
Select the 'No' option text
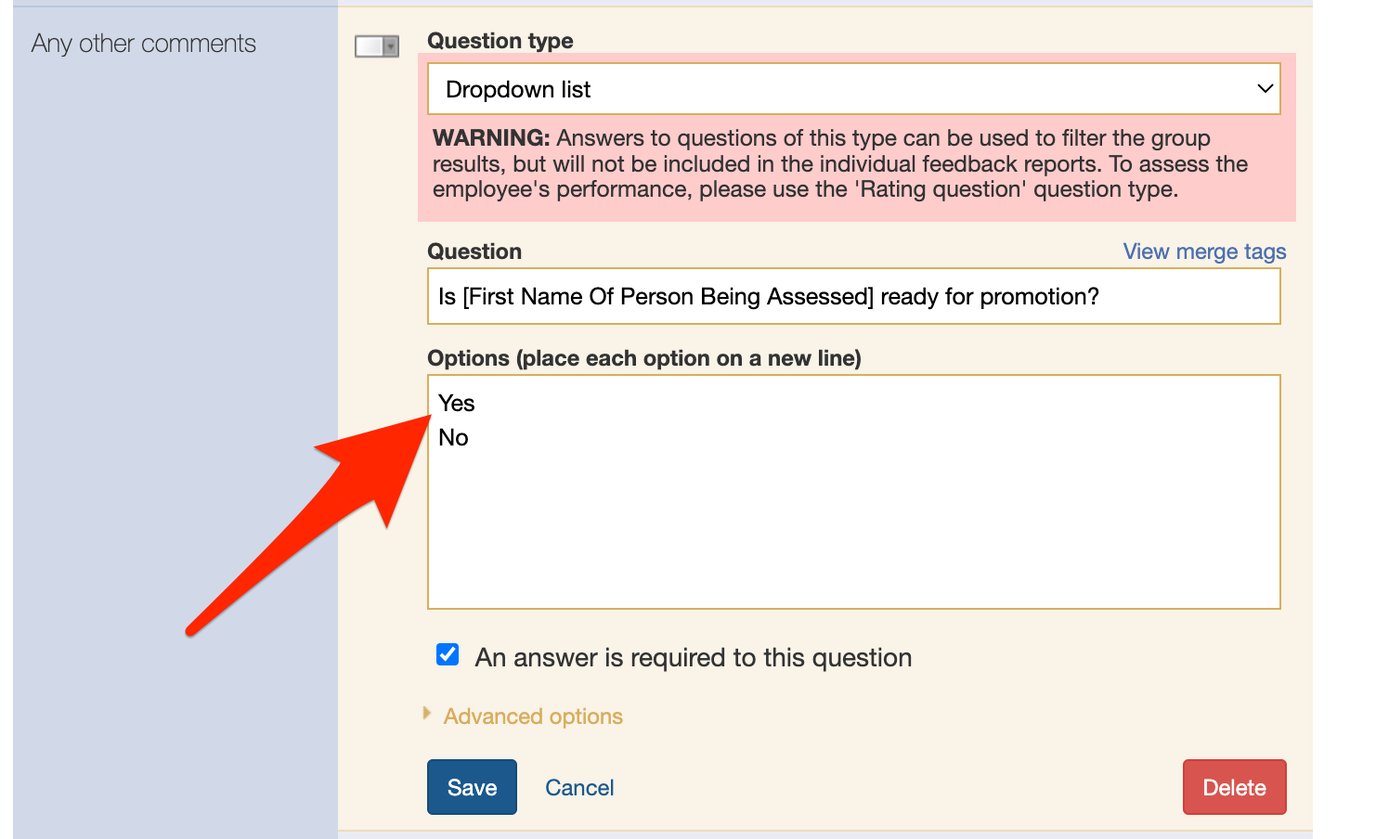pos(453,437)
